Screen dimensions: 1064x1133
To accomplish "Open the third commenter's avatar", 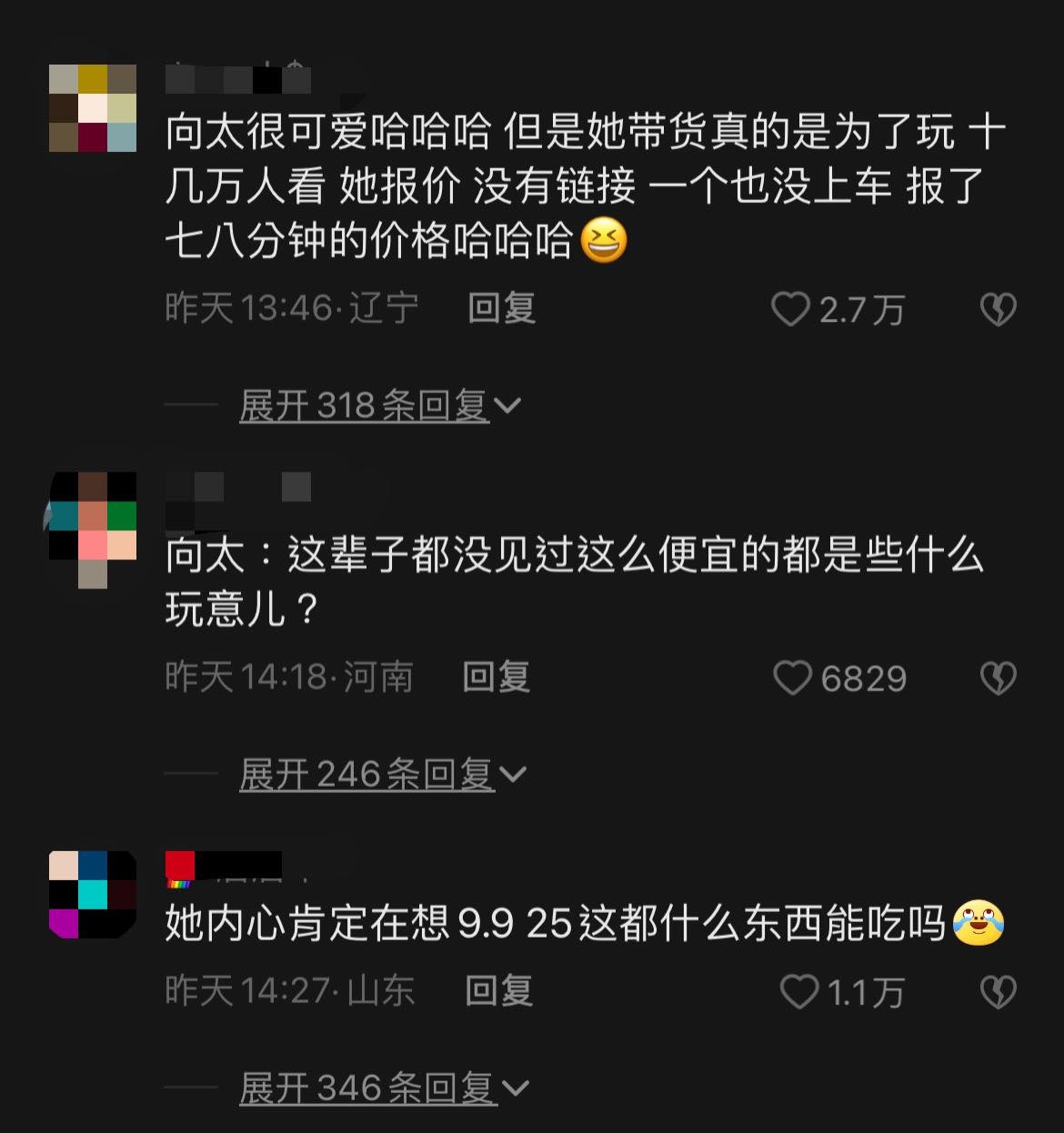I will (93, 894).
